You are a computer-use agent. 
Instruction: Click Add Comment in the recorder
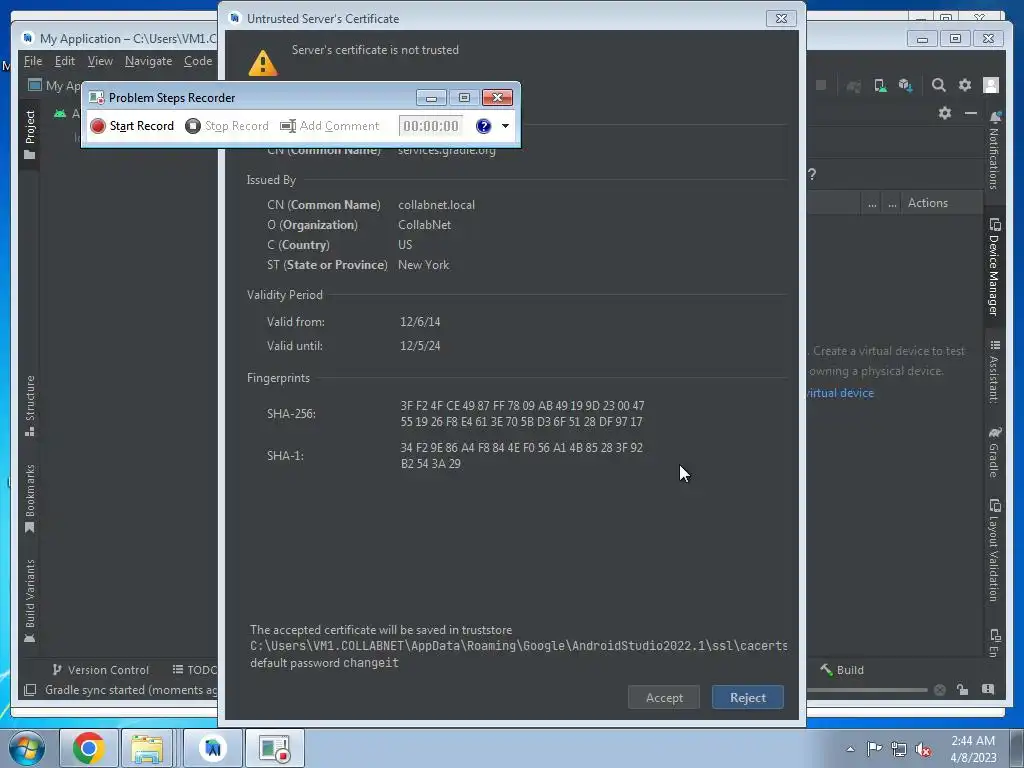pos(330,126)
